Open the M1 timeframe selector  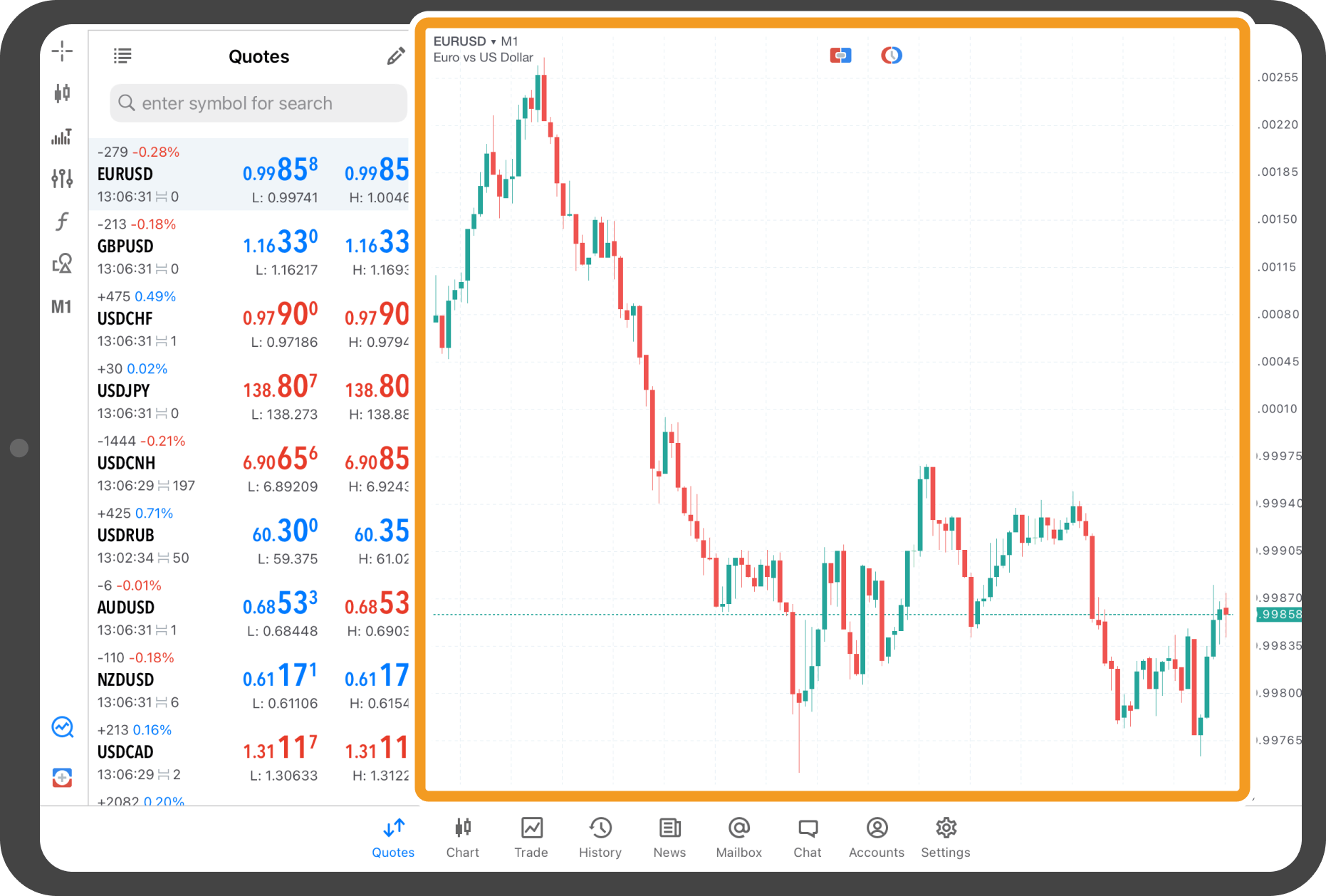click(x=61, y=307)
